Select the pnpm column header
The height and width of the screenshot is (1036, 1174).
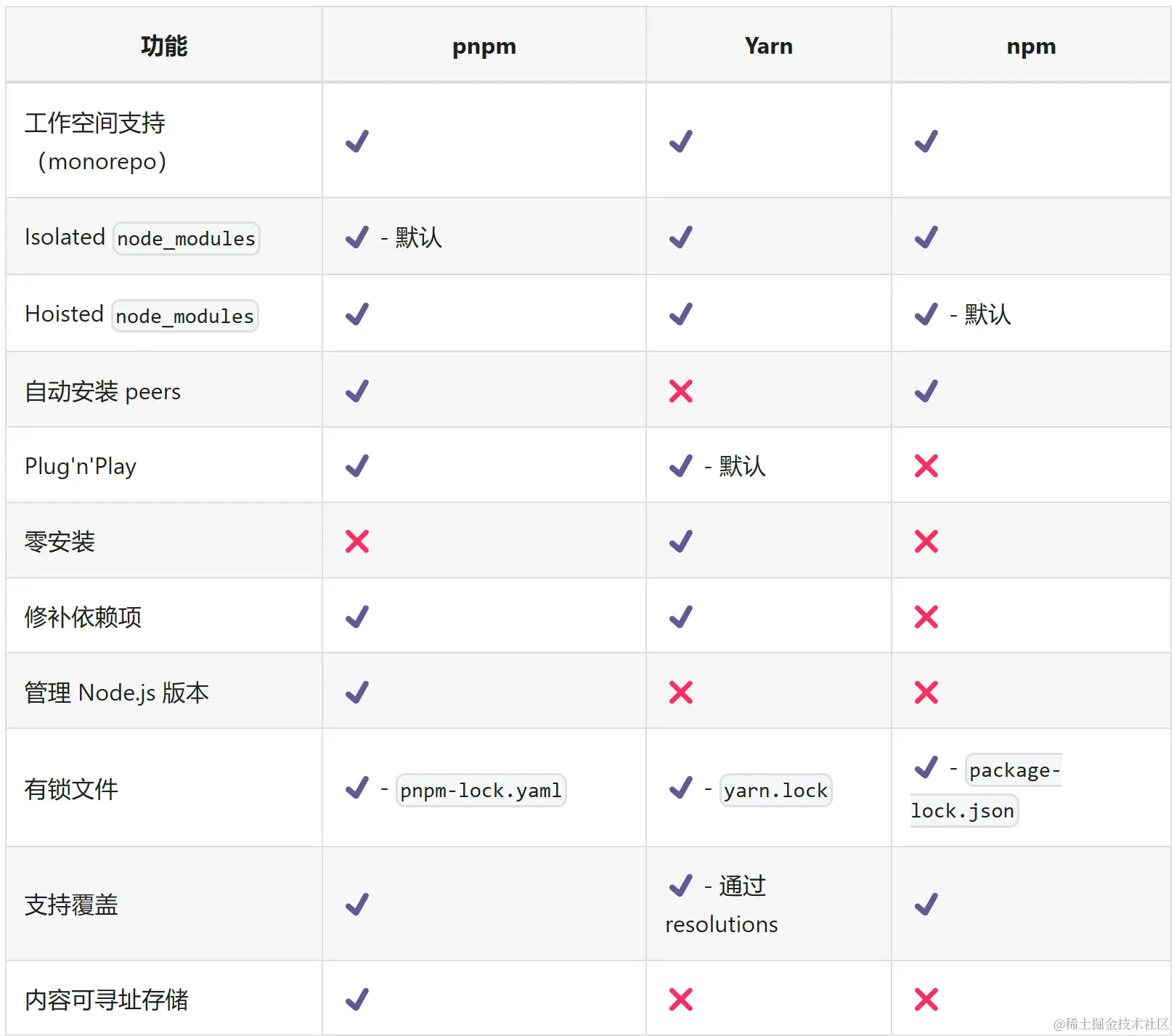[484, 46]
